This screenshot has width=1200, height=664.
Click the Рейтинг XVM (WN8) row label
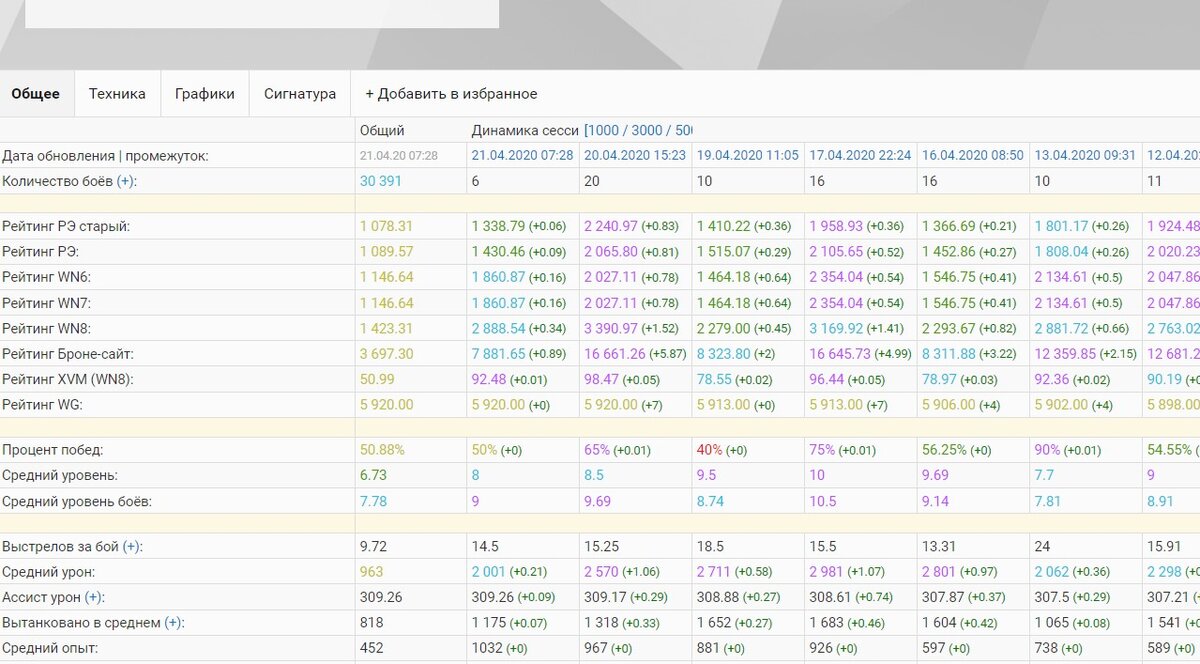click(x=67, y=379)
